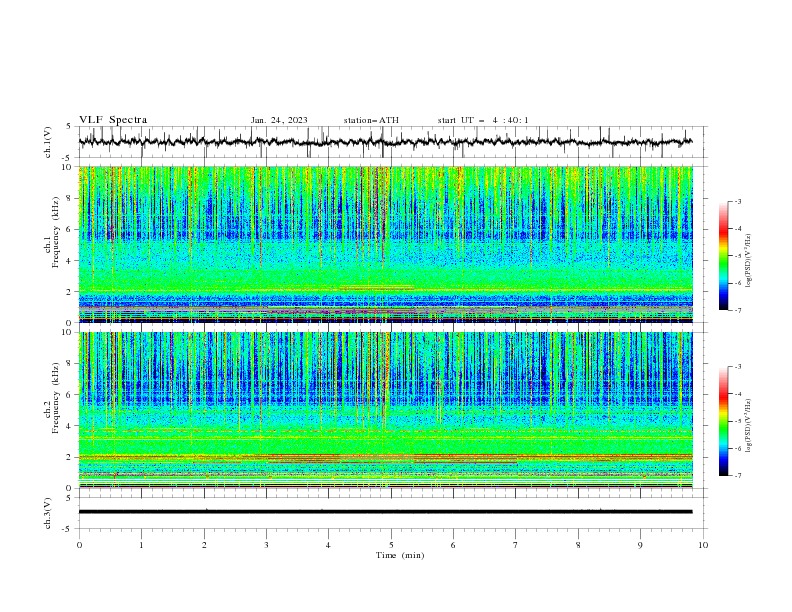This screenshot has height=612, width=792.
Task: Click the ch.3 flat black waveform band
Action: point(385,512)
